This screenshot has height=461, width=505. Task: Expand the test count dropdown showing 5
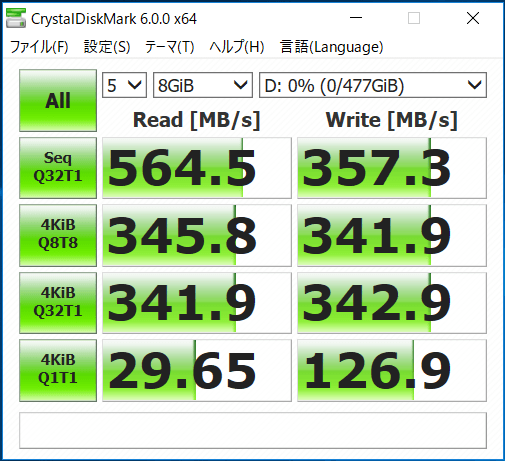[124, 85]
